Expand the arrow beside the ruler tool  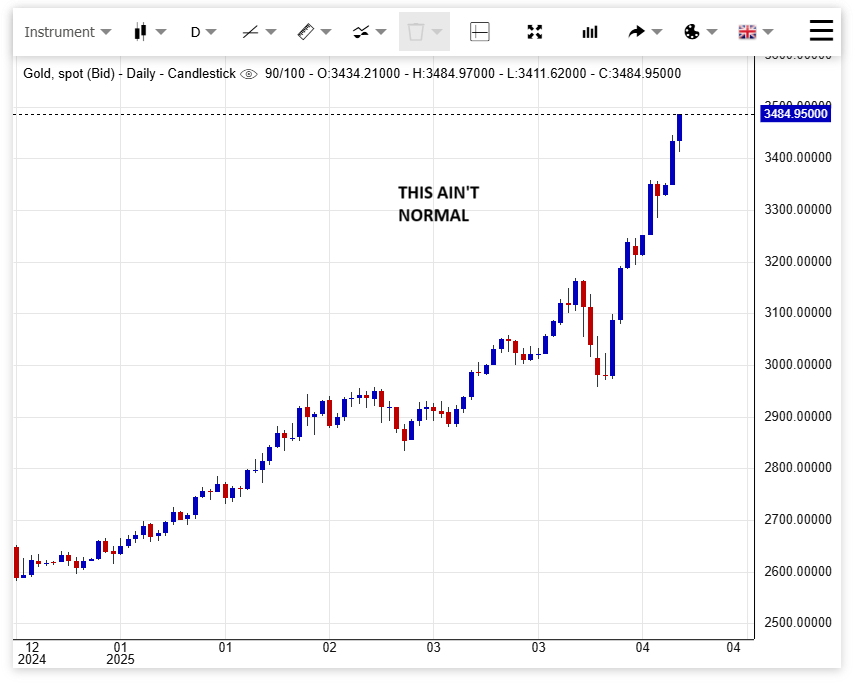[326, 32]
